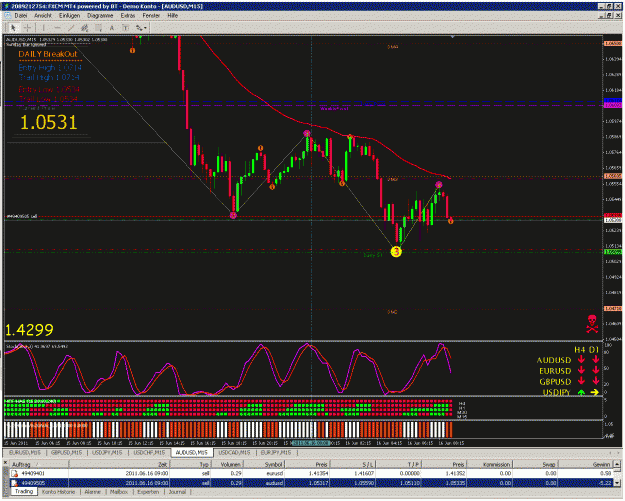The image size is (625, 501).
Task: Sort orders by Kommission column header
Action: 490,464
